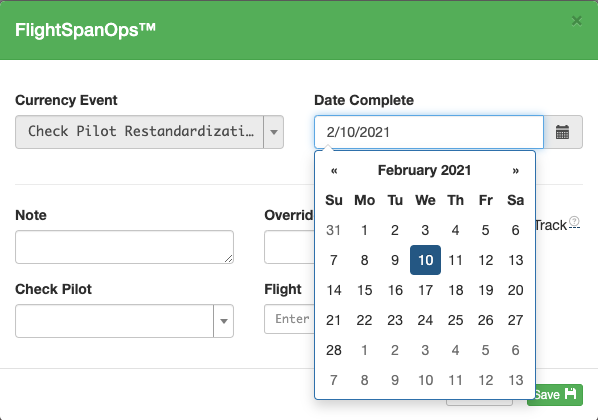
Task: Choose February 12 in the calendar
Action: [485, 260]
